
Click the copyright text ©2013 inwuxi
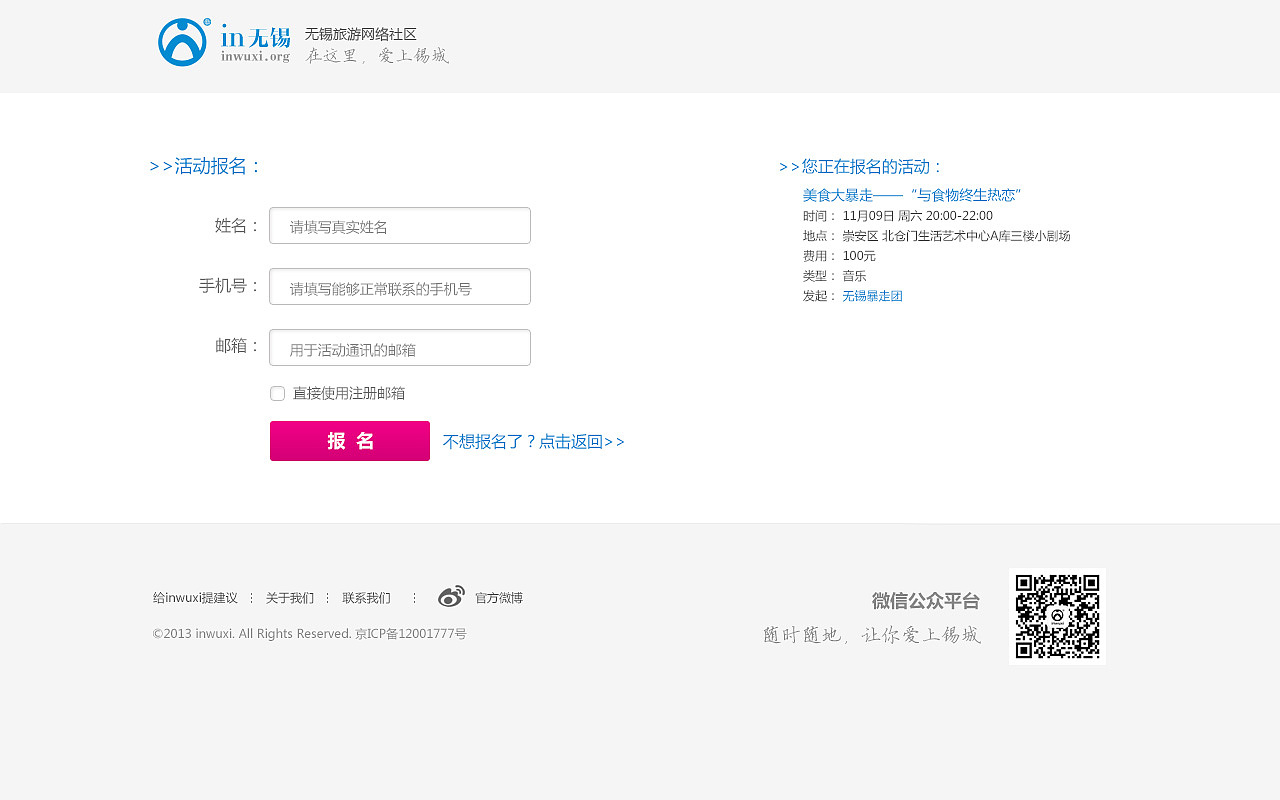pyautogui.click(x=310, y=634)
